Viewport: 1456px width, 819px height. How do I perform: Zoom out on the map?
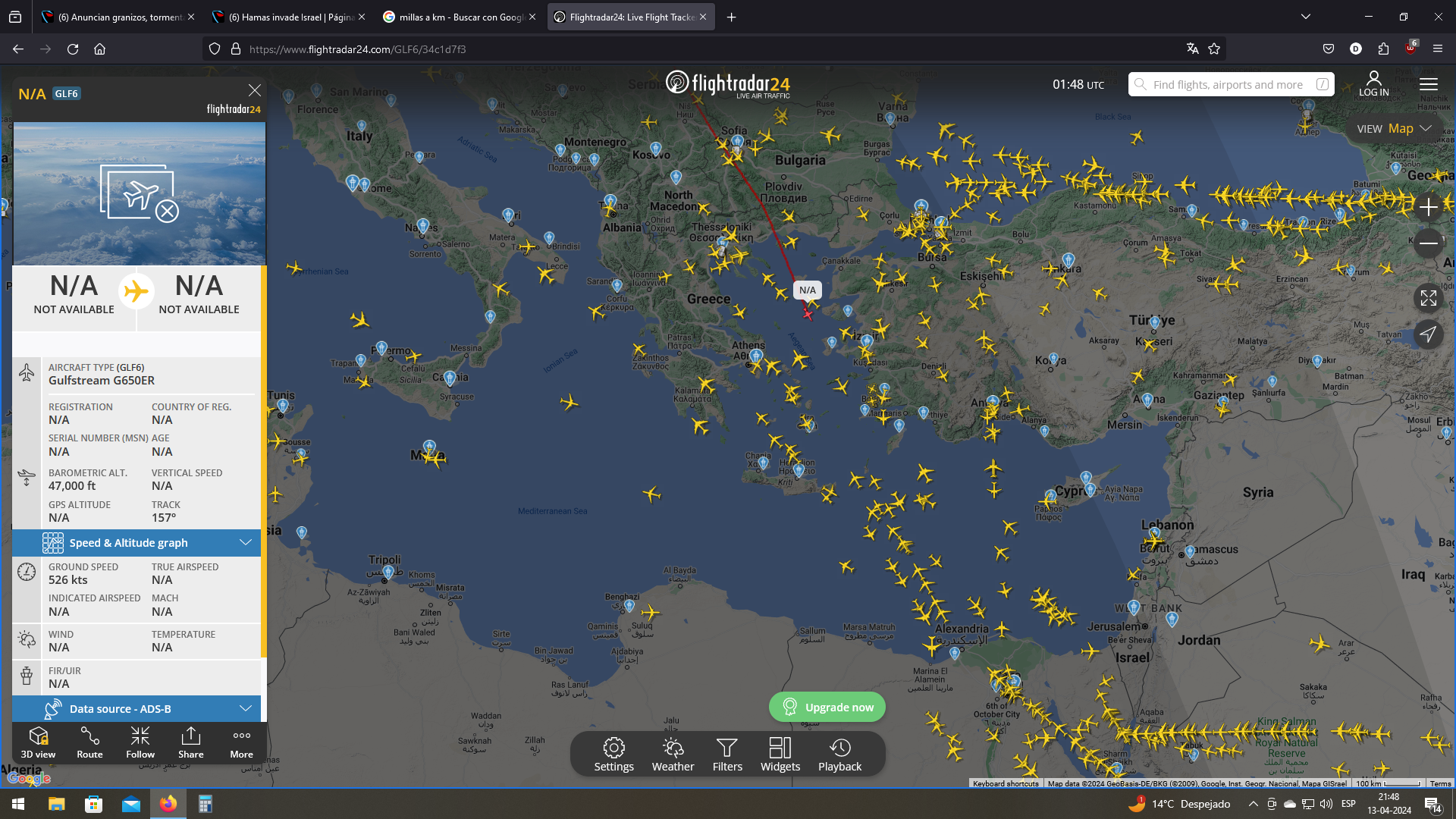[1429, 243]
